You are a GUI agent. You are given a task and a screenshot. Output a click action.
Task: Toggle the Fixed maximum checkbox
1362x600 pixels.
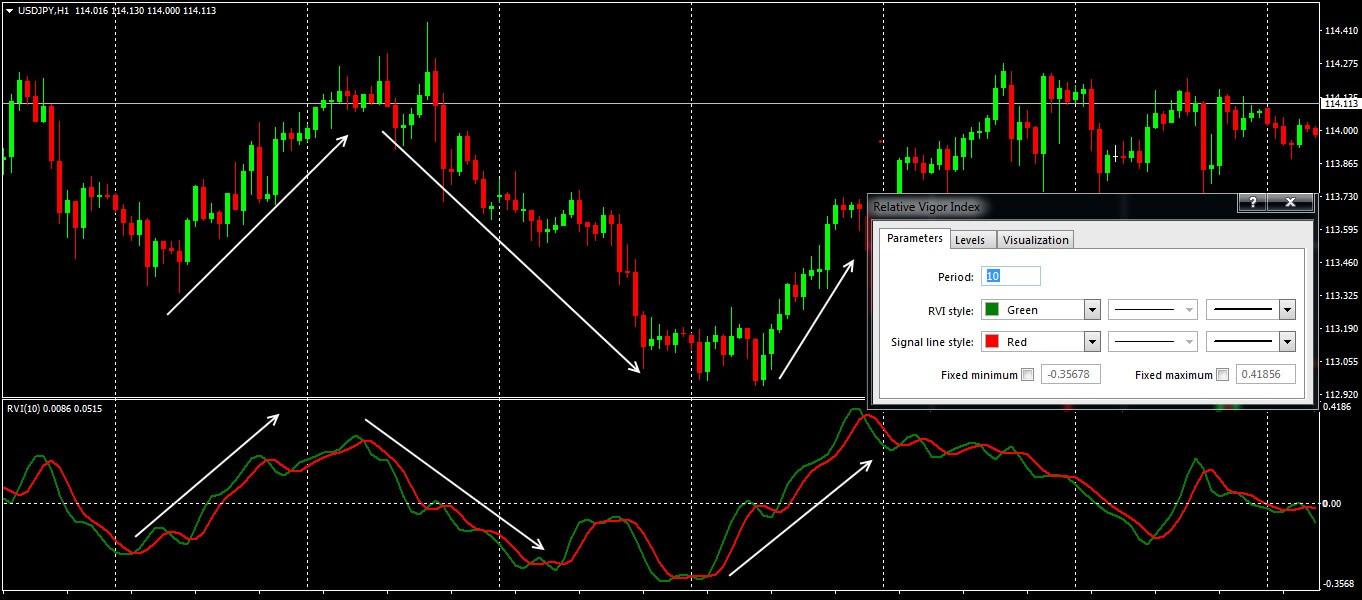[1222, 375]
